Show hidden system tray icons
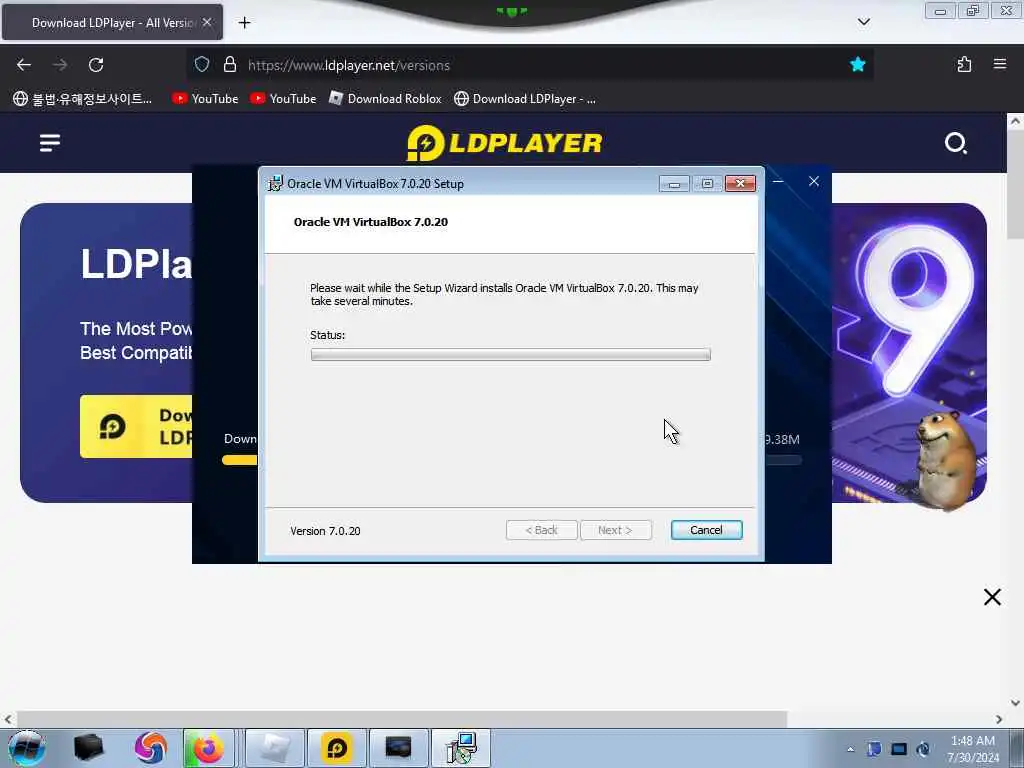The width and height of the screenshot is (1024, 768). [850, 750]
